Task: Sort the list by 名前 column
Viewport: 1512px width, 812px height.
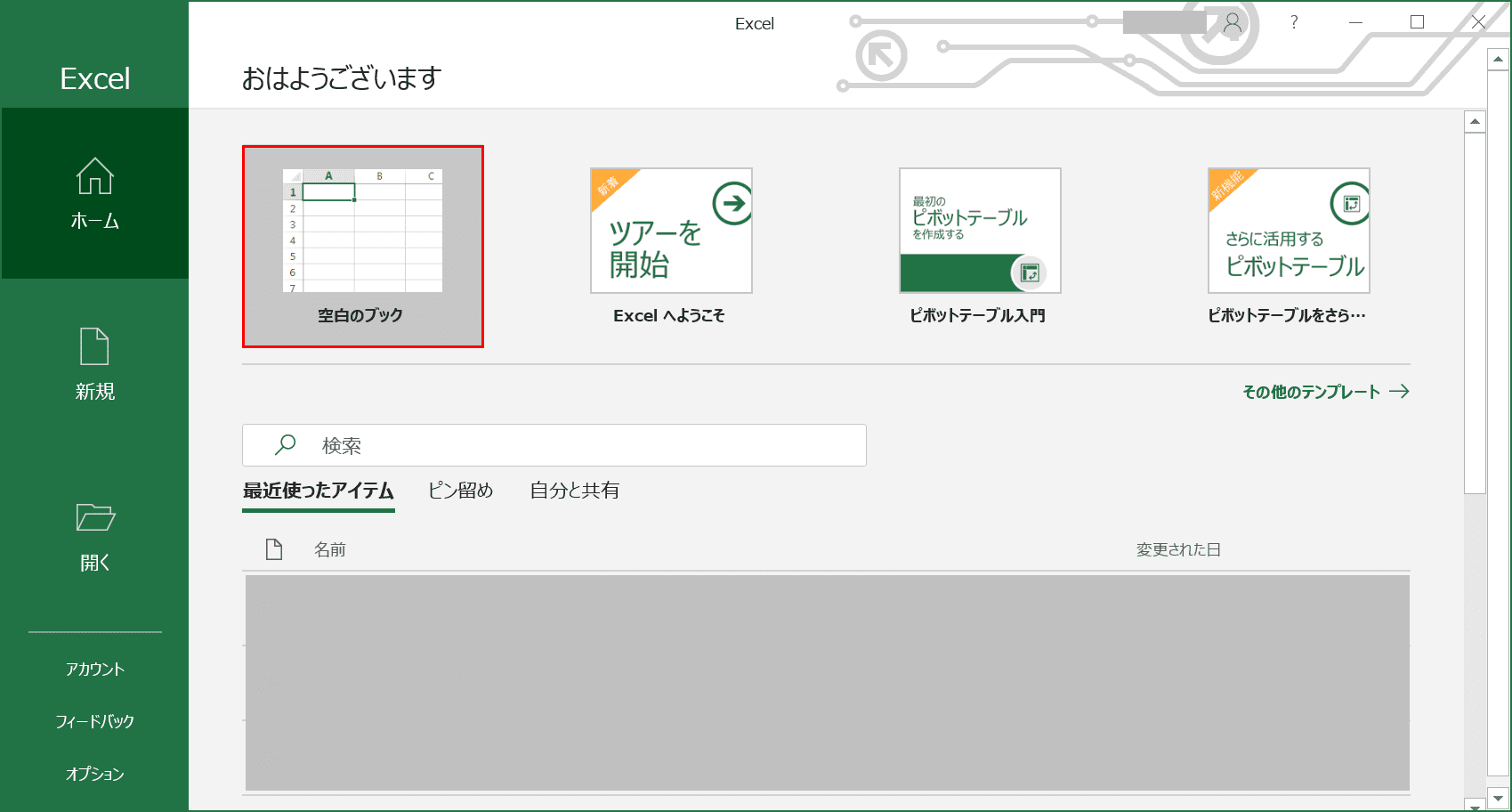Action: point(330,550)
